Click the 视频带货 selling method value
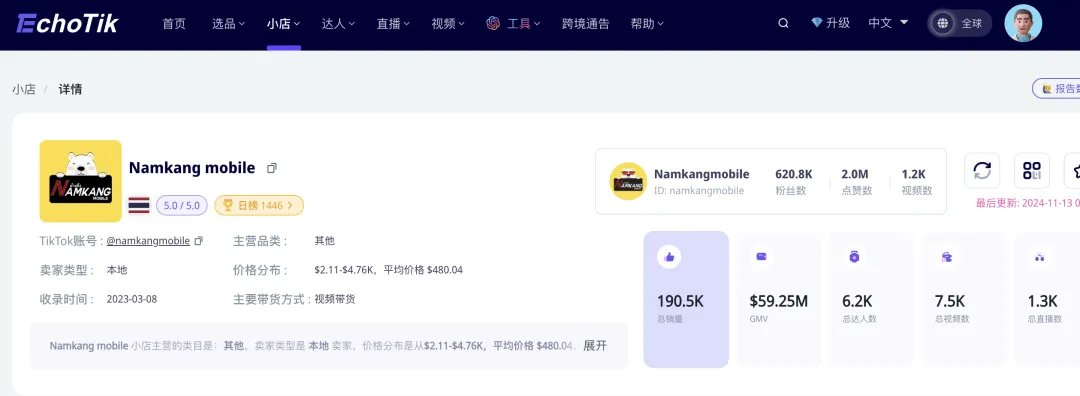Screen dimensions: 1080x396 point(335,299)
